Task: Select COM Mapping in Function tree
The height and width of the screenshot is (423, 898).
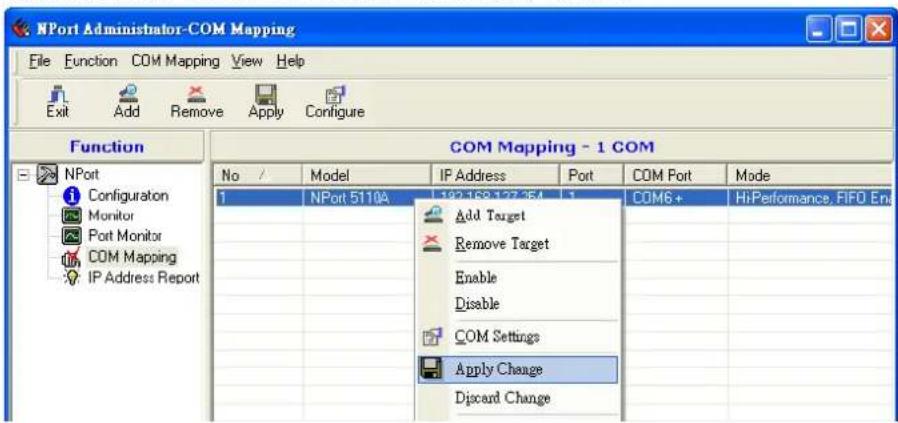Action: click(132, 257)
